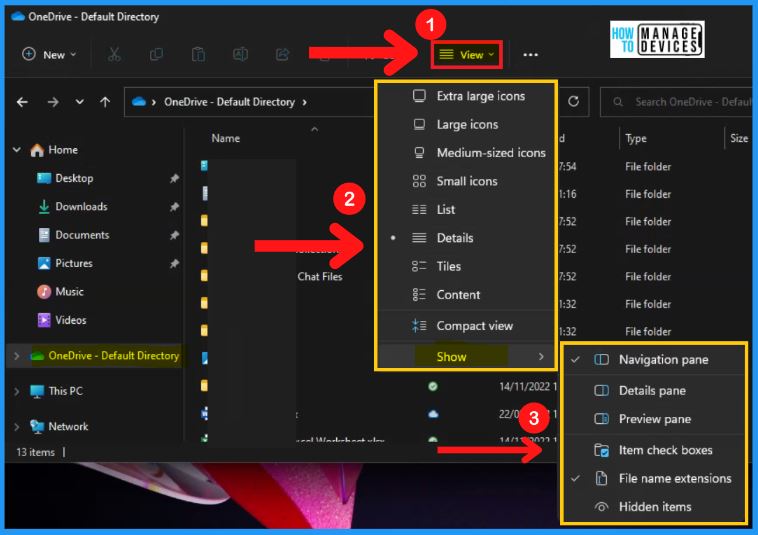Click the Search OneDrive field
Image resolution: width=758 pixels, height=535 pixels.
[677, 102]
